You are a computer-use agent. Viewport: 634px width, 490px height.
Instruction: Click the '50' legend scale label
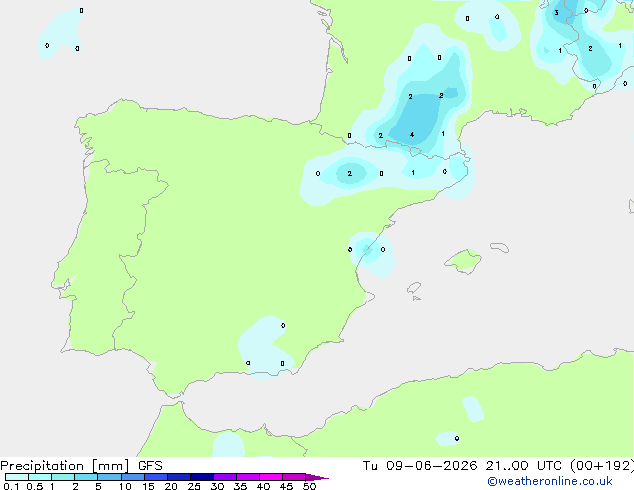click(x=310, y=486)
